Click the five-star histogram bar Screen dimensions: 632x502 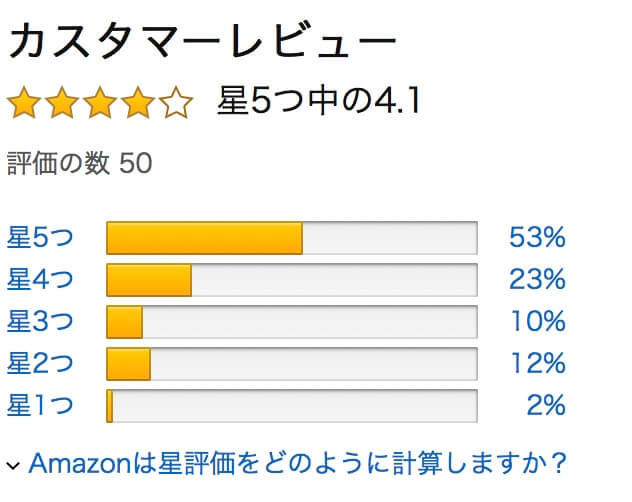[x=292, y=238]
